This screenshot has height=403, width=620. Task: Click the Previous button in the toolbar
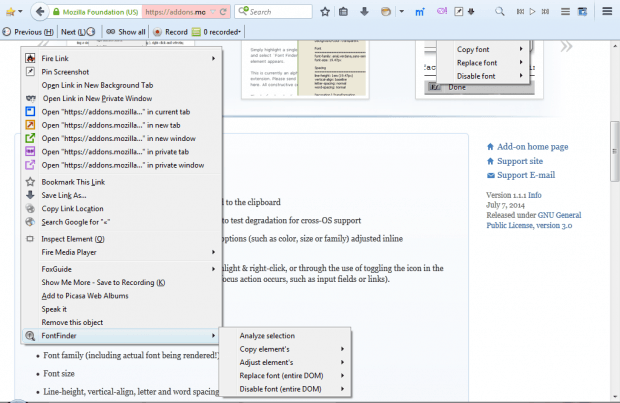pyautogui.click(x=28, y=32)
